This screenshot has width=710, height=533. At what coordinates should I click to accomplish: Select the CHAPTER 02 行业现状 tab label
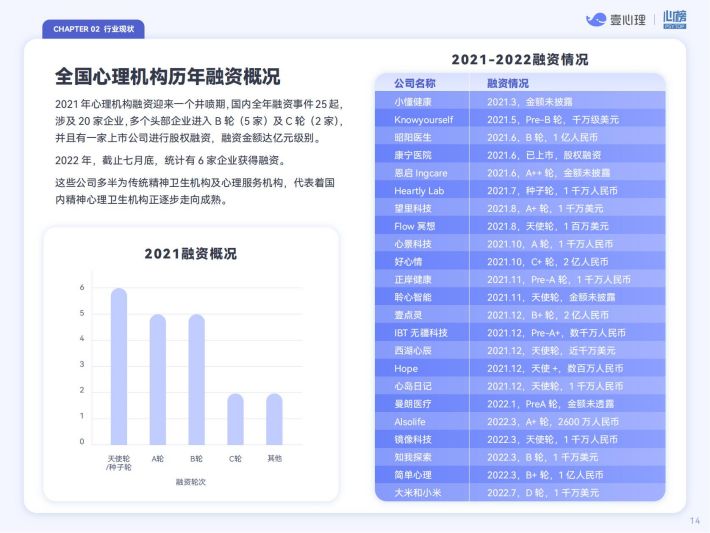coord(93,29)
